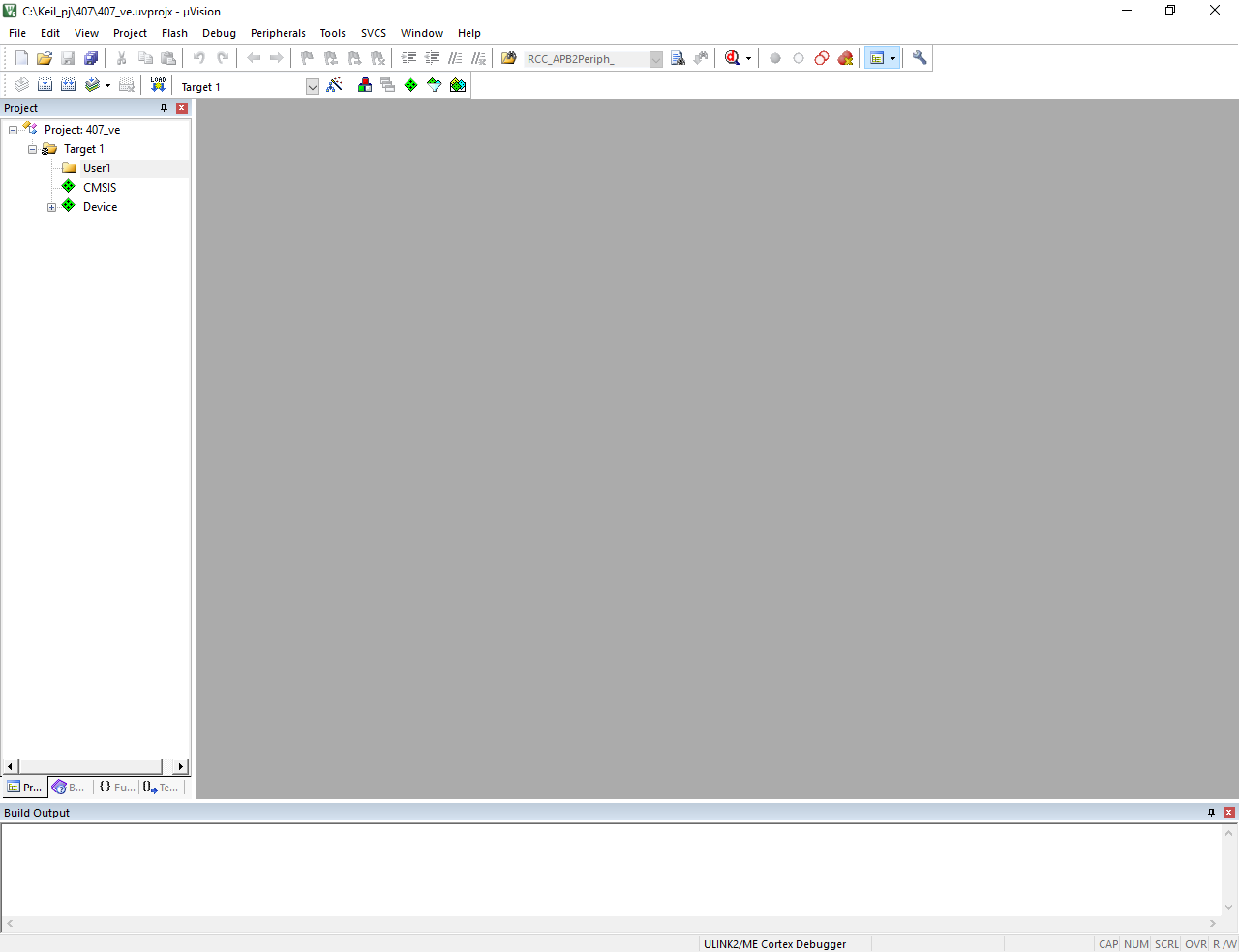
Task: Open the Target 1 selection dropdown
Action: [x=313, y=87]
